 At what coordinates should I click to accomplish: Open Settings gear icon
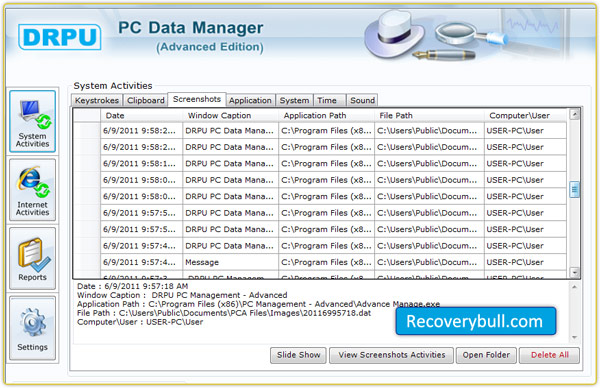point(33,328)
